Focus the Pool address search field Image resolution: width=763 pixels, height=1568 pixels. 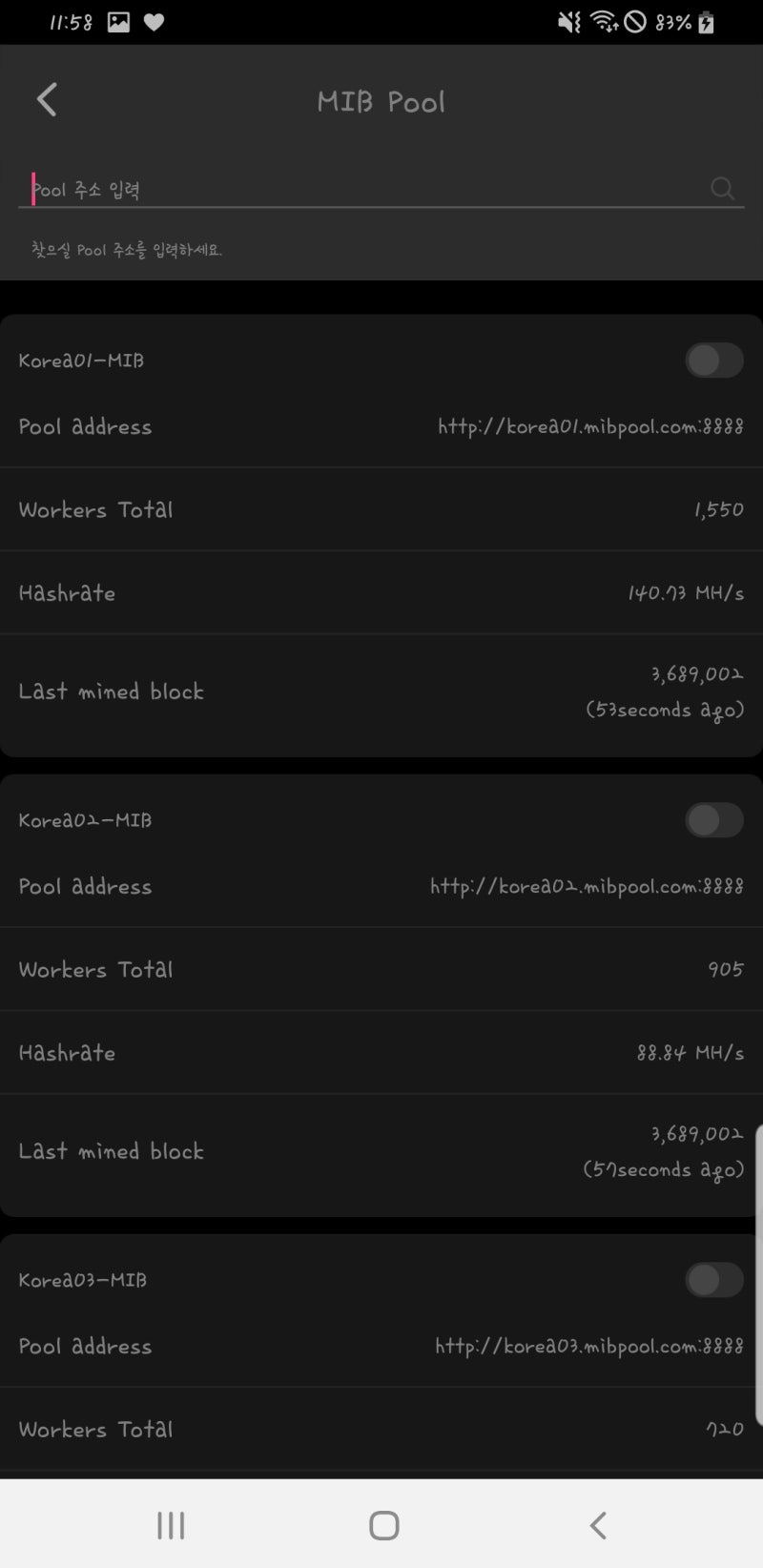click(362, 190)
